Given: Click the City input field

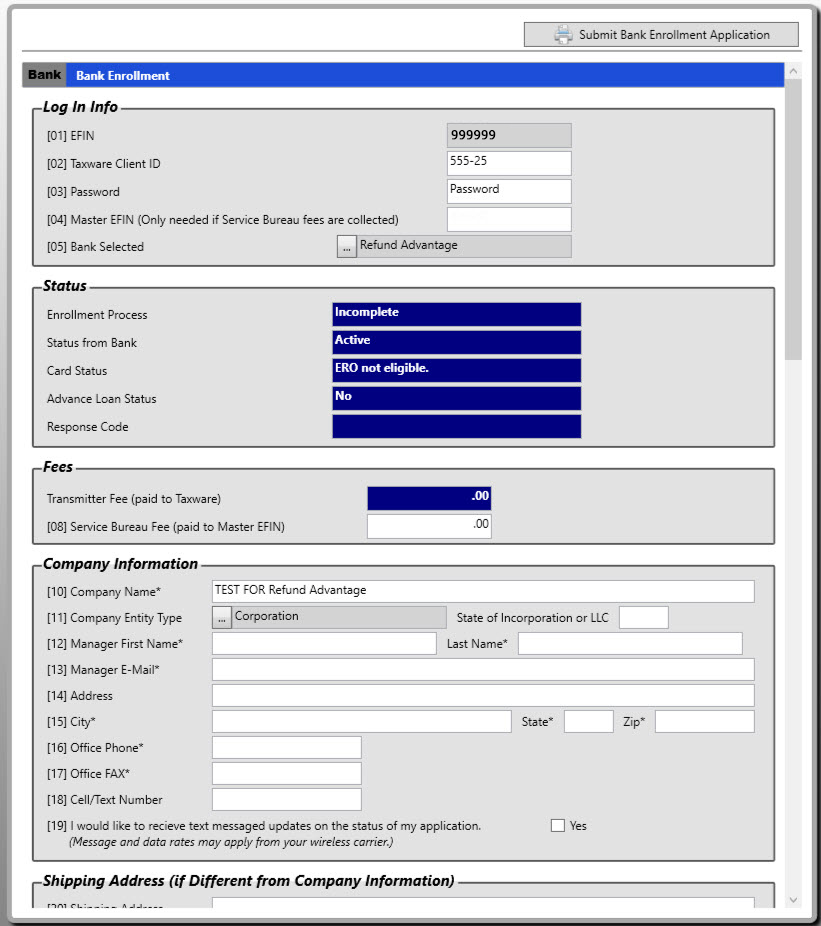Looking at the screenshot, I should point(361,722).
